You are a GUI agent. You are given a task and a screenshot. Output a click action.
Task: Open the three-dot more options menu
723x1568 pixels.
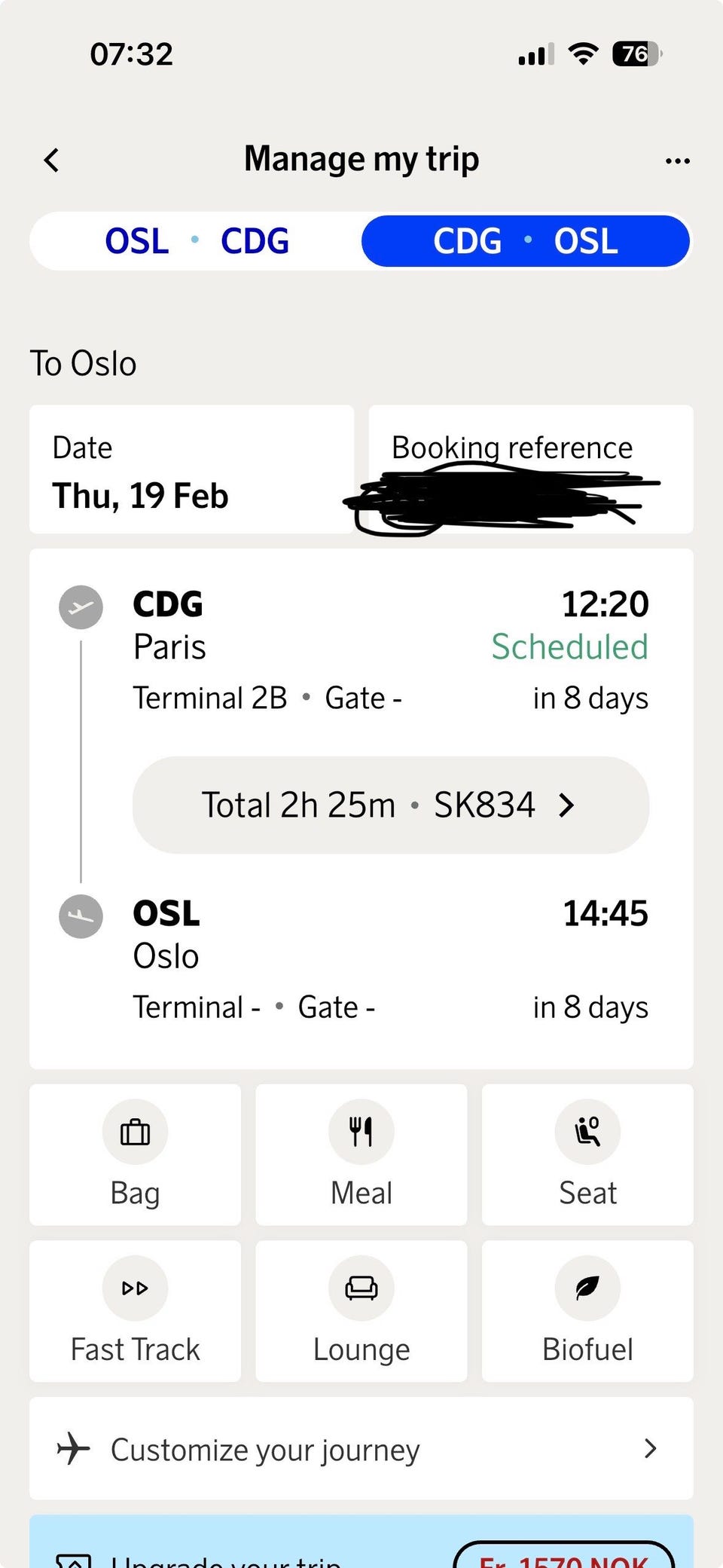677,160
